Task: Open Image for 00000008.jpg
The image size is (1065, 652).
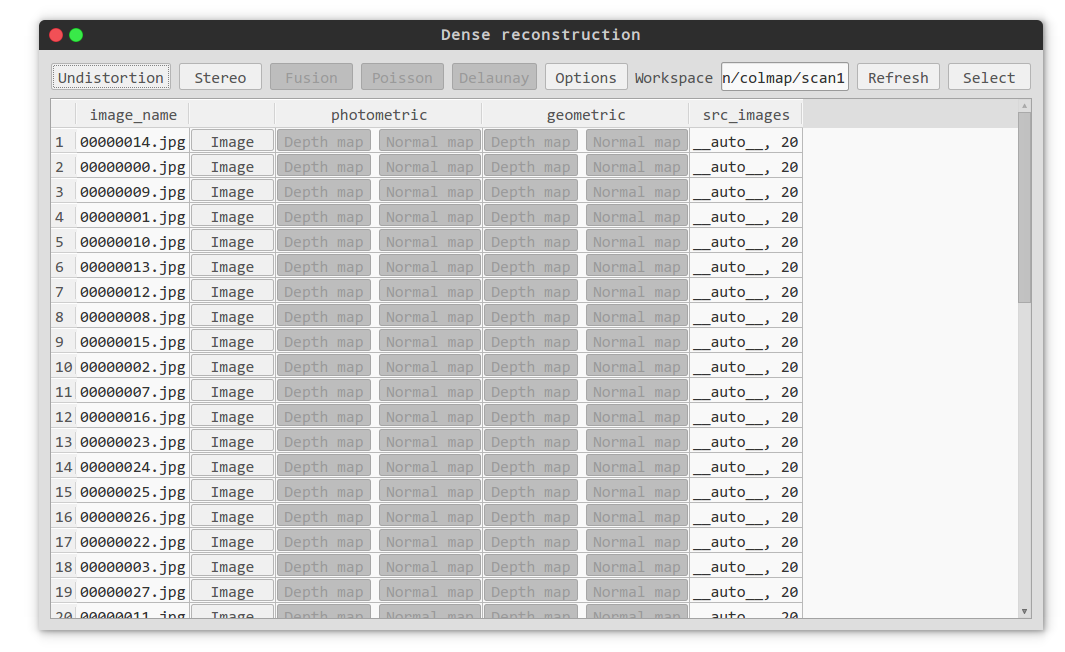Action: pyautogui.click(x=232, y=316)
